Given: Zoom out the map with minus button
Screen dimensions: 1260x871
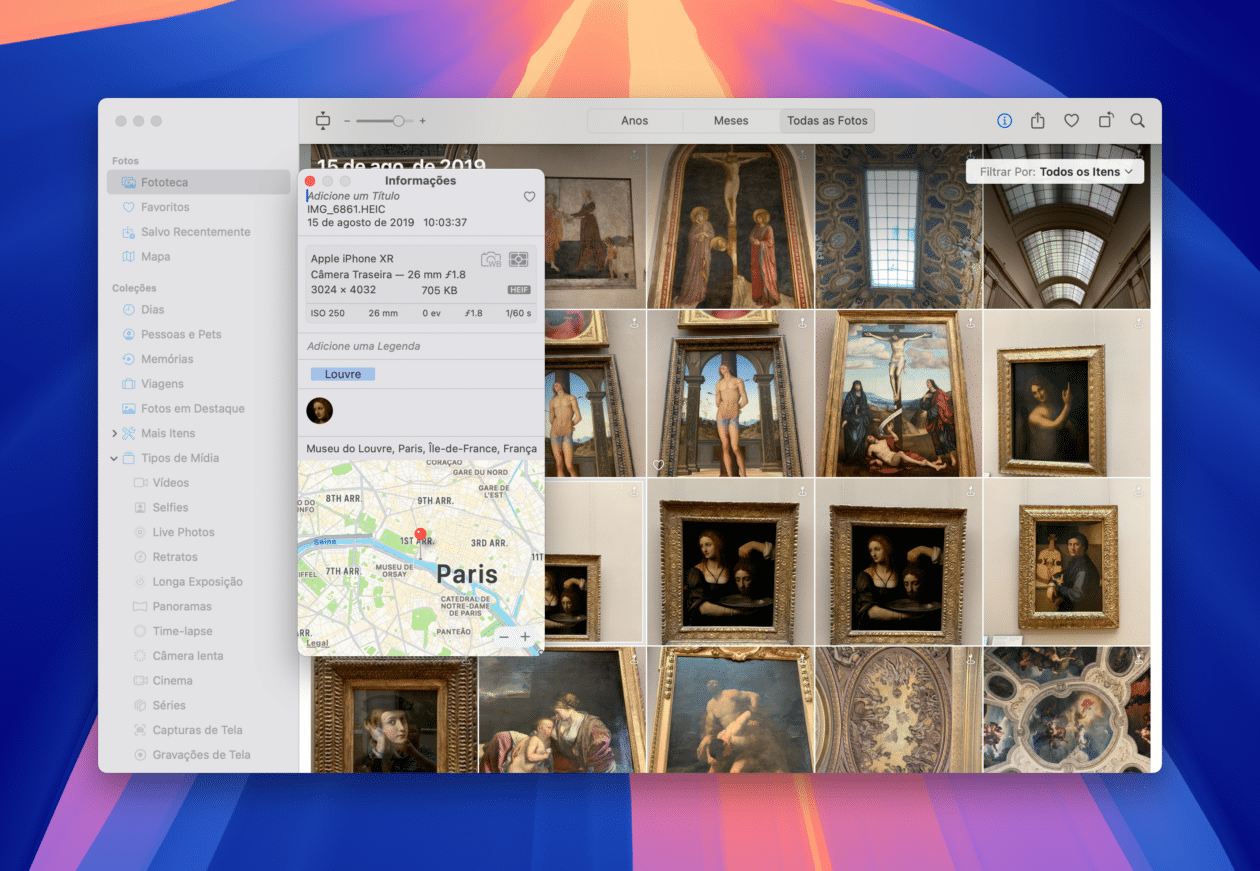Looking at the screenshot, I should click(x=504, y=637).
